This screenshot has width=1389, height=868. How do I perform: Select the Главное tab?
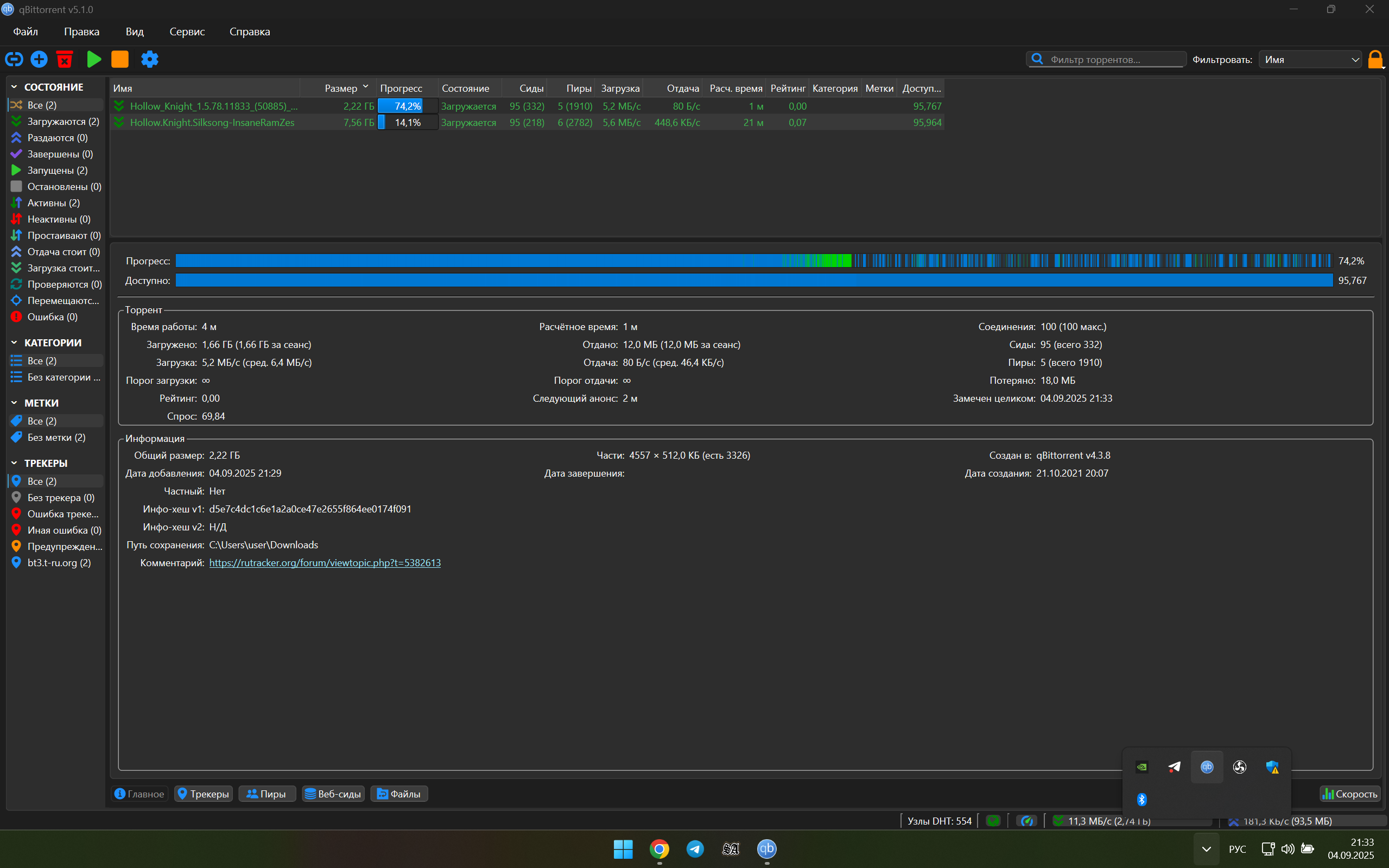(x=139, y=794)
